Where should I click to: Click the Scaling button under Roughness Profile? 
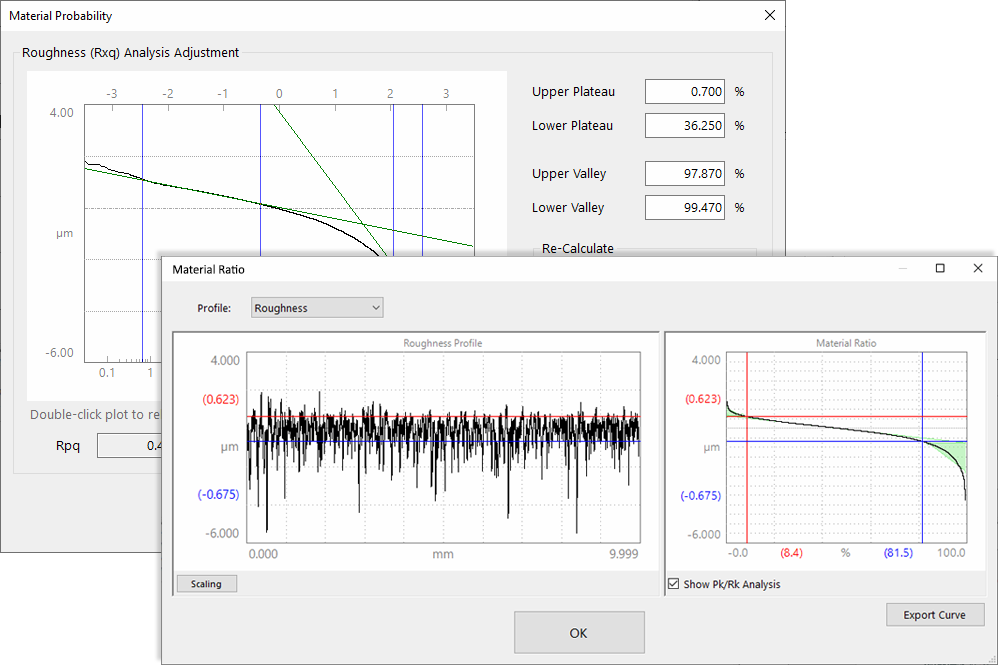click(206, 583)
